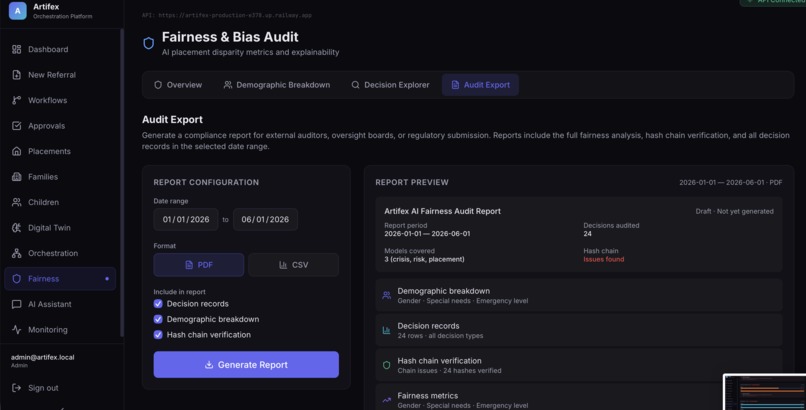Click the shield icon beside the page title
This screenshot has height=410, width=806.
pyautogui.click(x=149, y=43)
